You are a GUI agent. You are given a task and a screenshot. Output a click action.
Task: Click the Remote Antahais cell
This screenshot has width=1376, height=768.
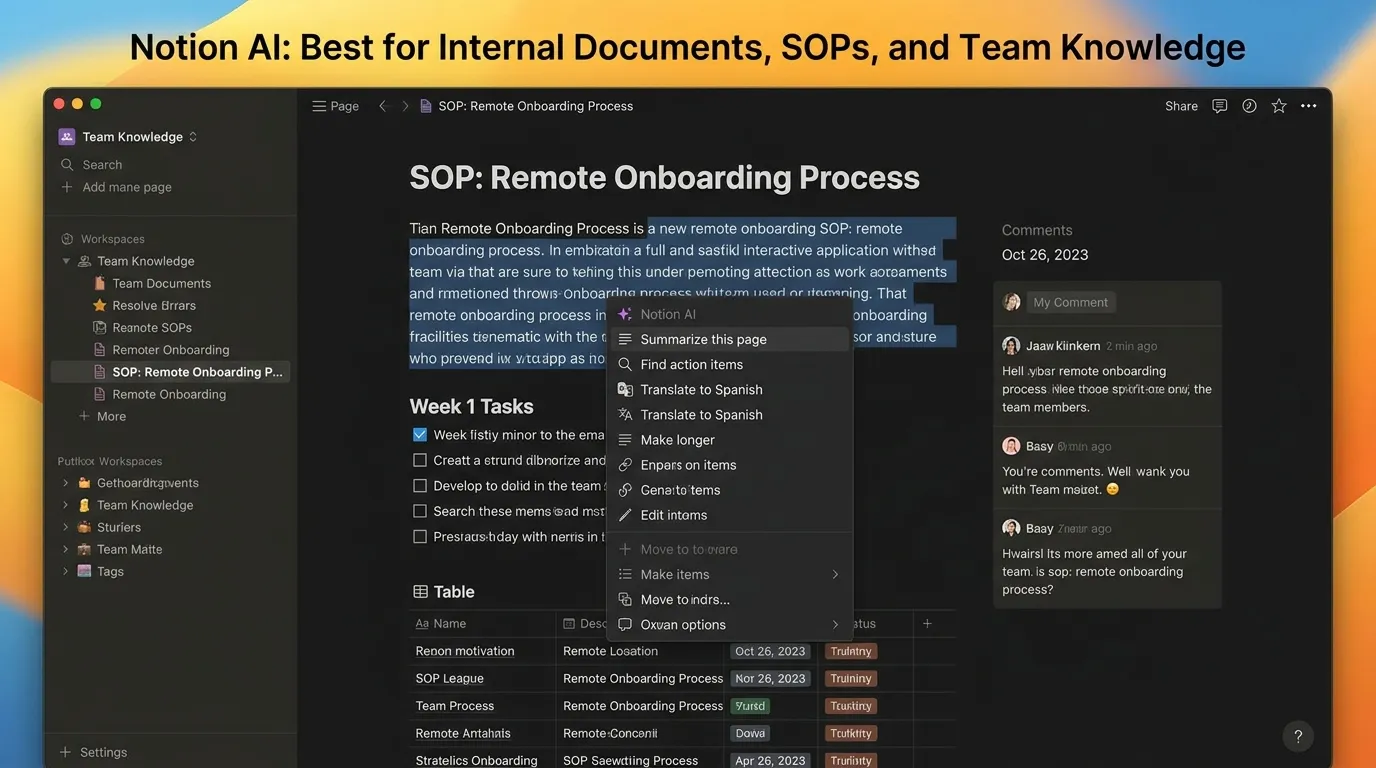pos(483,733)
